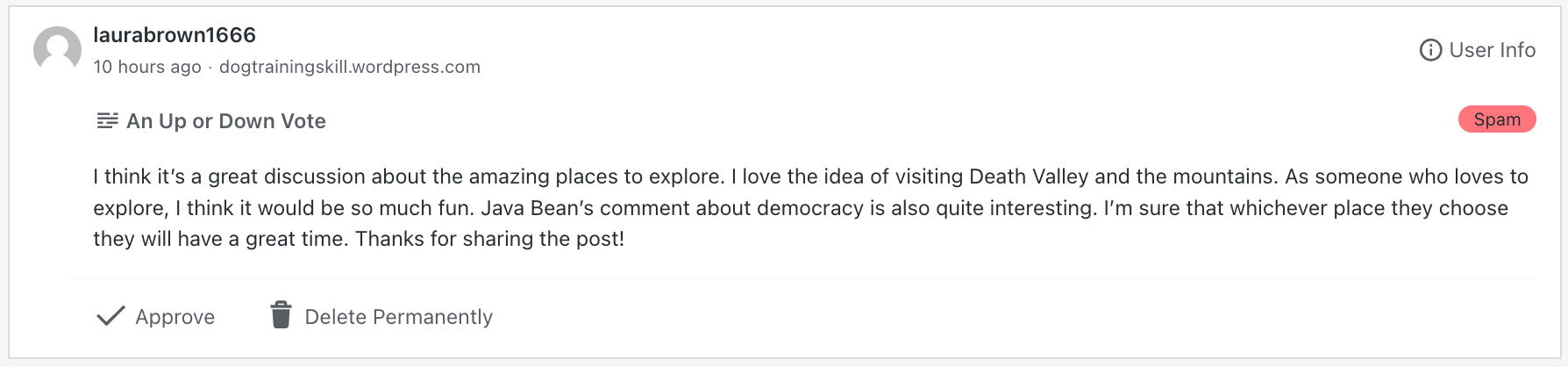Click the post lines icon before the title
Viewport: 1568px width, 367px height.
coord(107,121)
